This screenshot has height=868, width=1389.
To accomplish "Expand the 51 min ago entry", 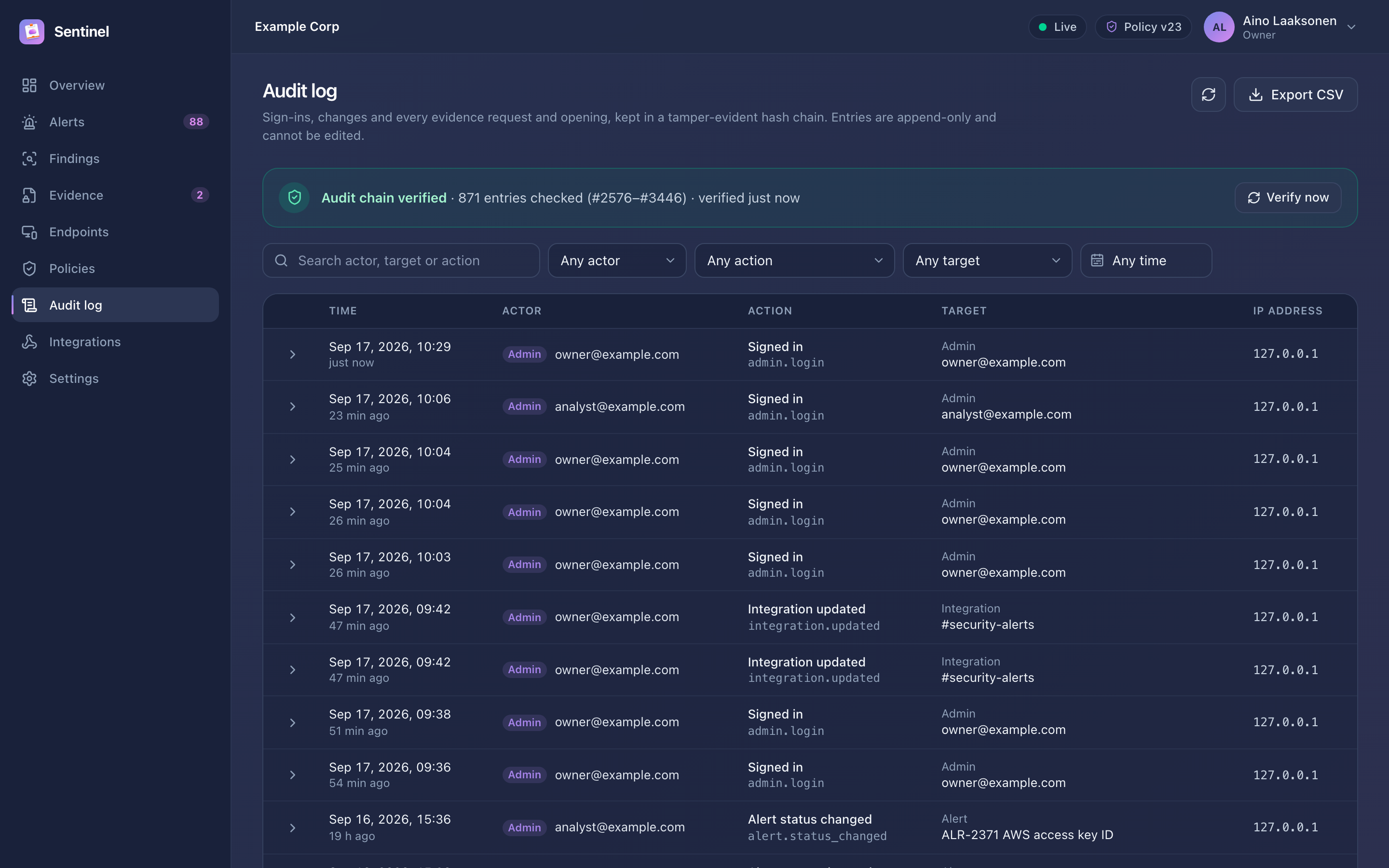I will coord(293,723).
